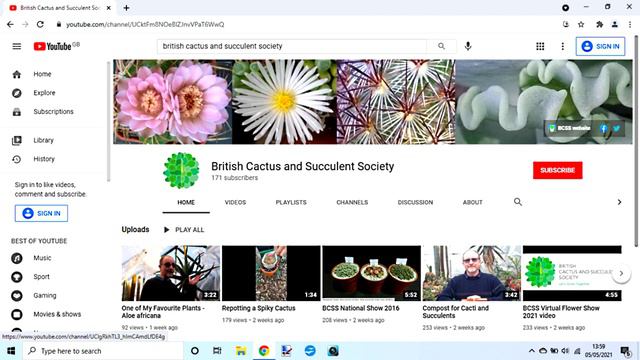
Task: Open the channel's Facebook link in banner
Action: tap(603, 129)
